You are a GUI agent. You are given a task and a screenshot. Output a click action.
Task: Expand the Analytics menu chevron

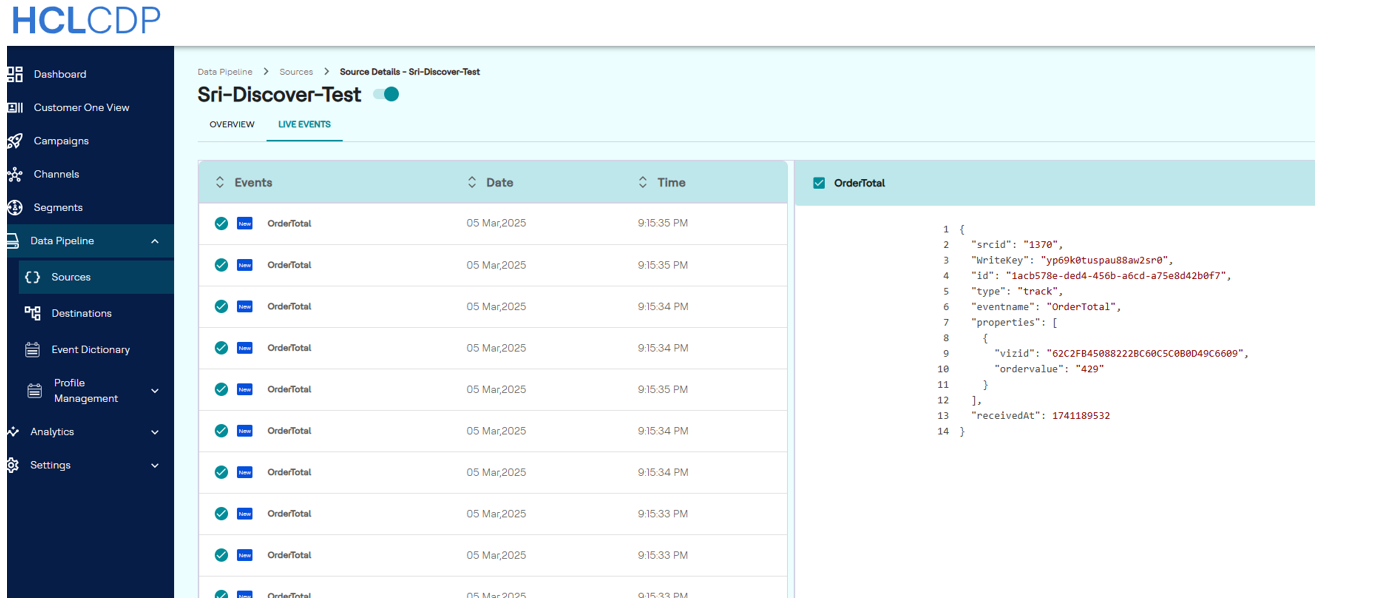(154, 432)
